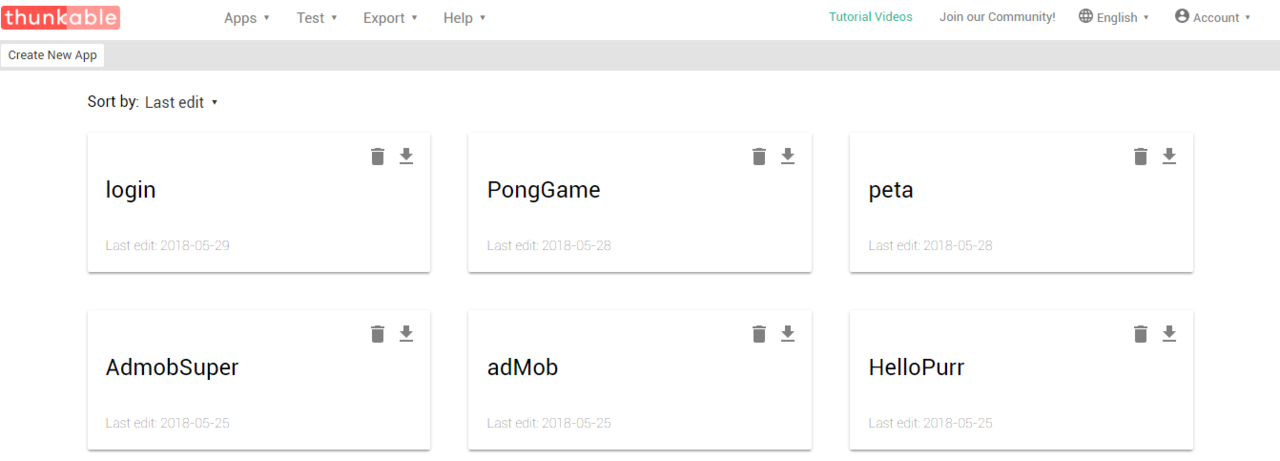Click trash icon on PongGame card
The height and width of the screenshot is (461, 1280).
click(759, 156)
